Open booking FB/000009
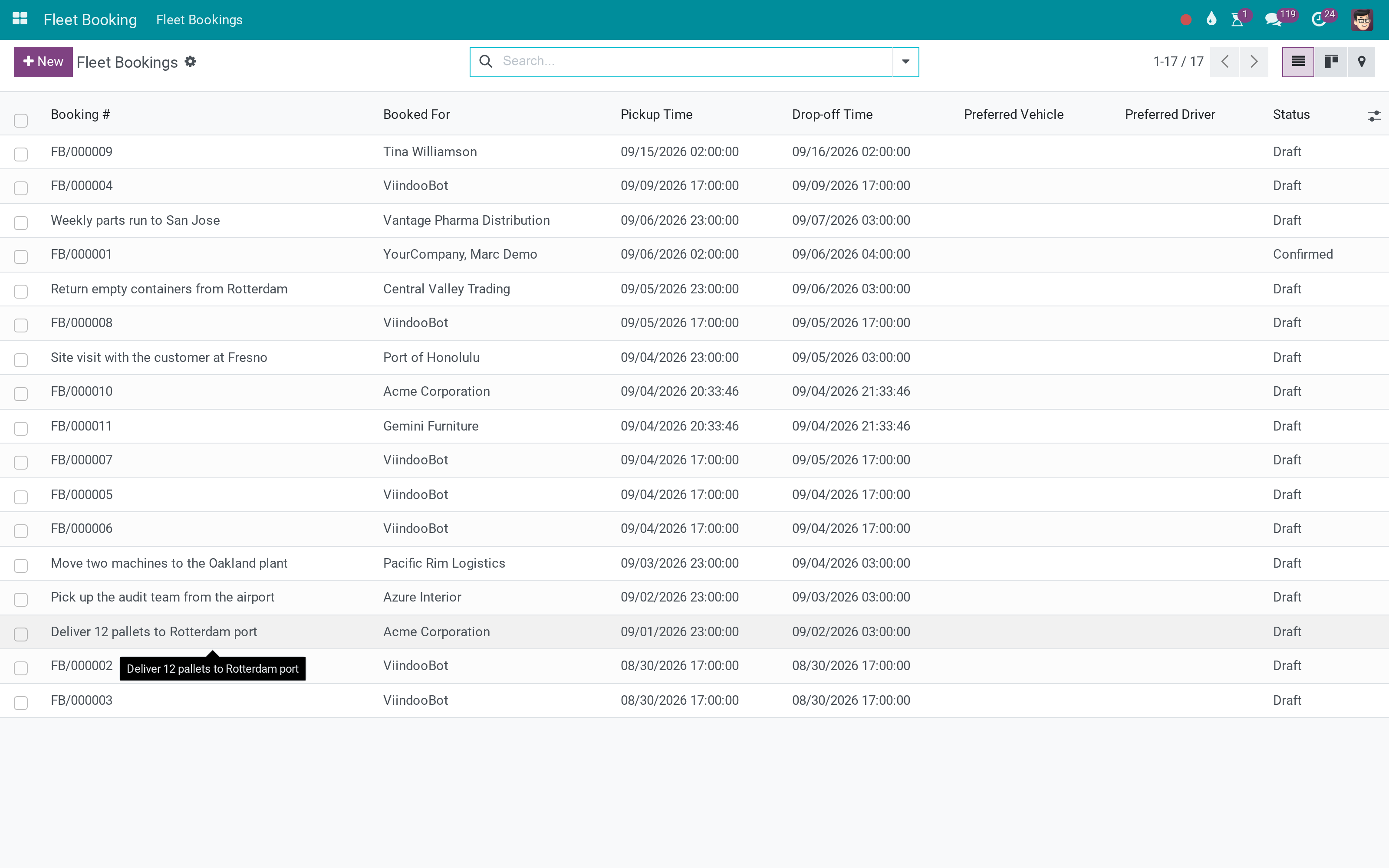Viewport: 1389px width, 868px height. pos(82,151)
